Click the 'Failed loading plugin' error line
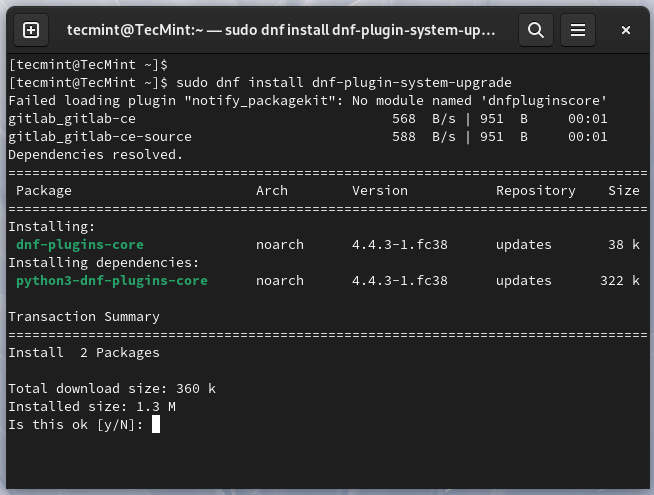The image size is (654, 495). [307, 101]
